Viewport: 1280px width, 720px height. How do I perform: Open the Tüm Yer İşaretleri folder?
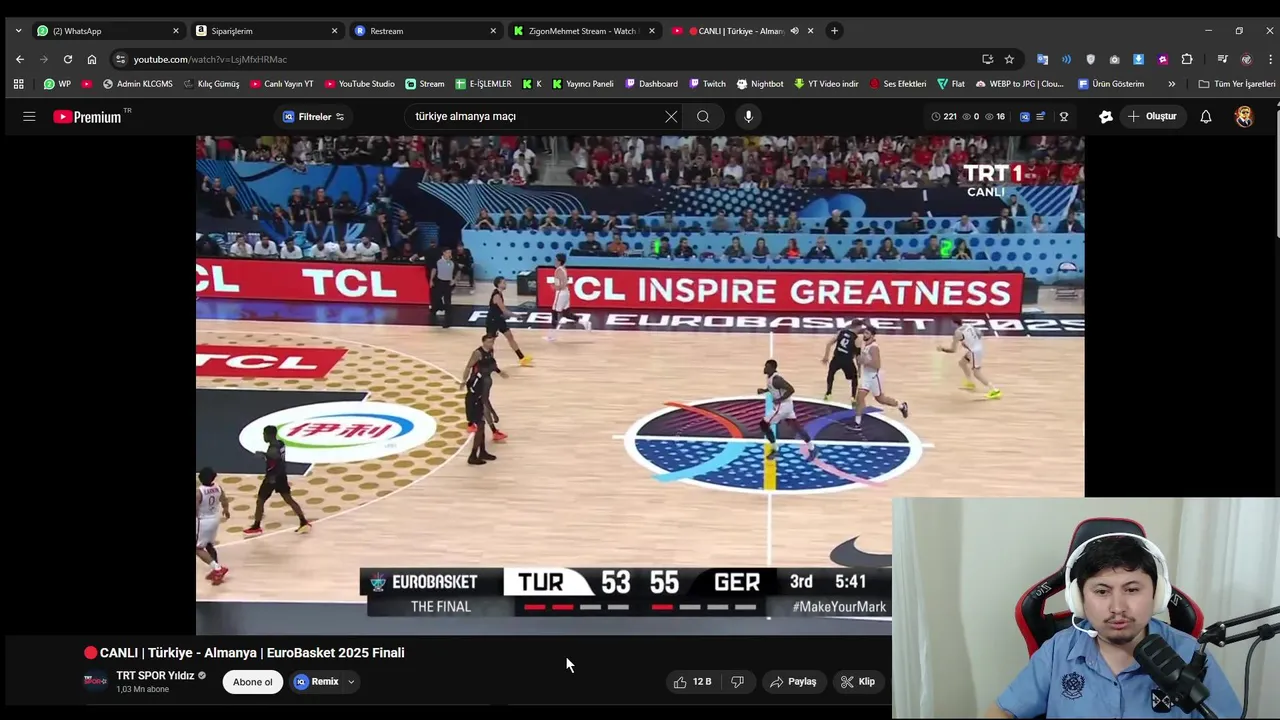point(1237,84)
